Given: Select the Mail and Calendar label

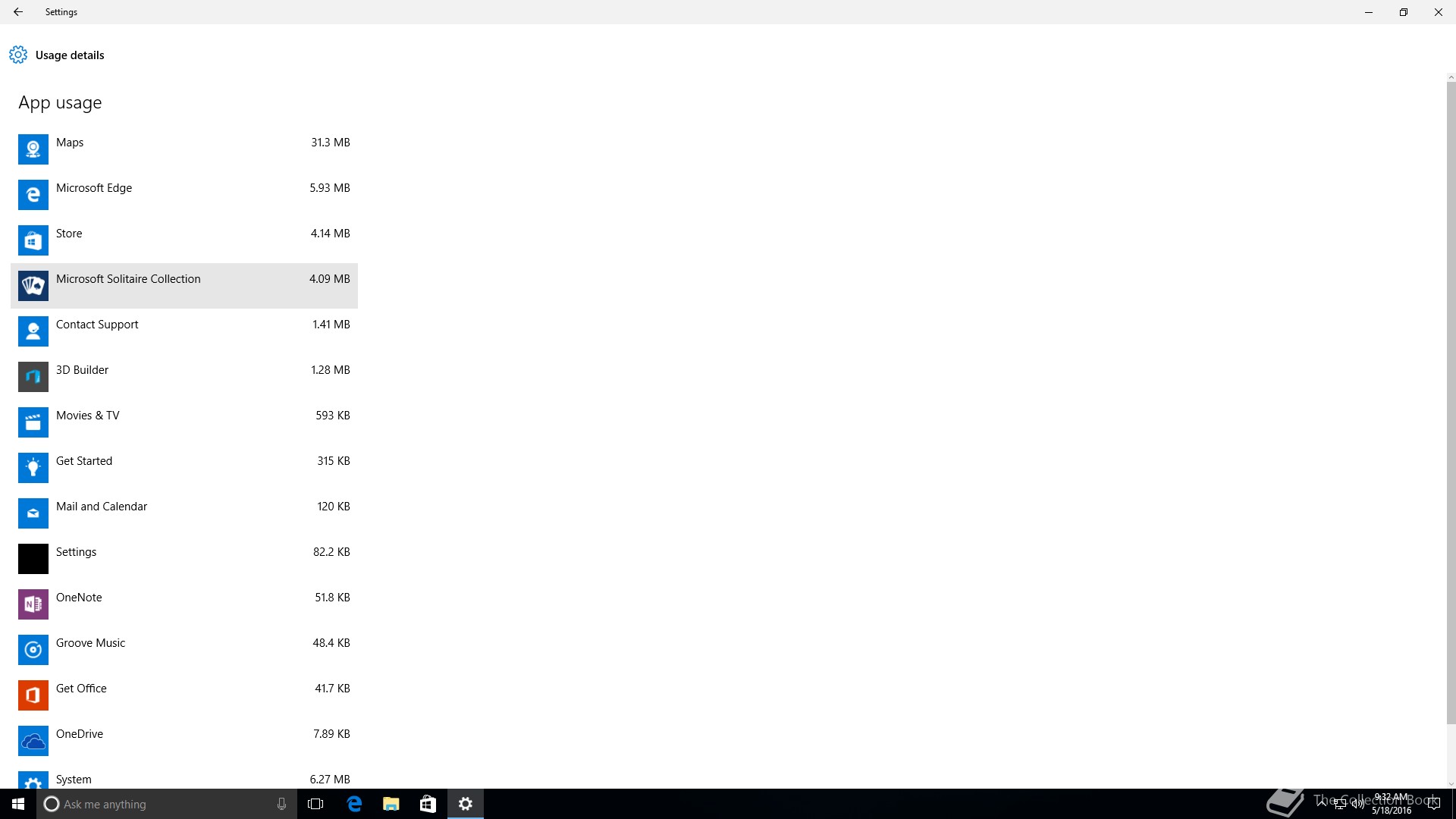Looking at the screenshot, I should click(102, 507).
